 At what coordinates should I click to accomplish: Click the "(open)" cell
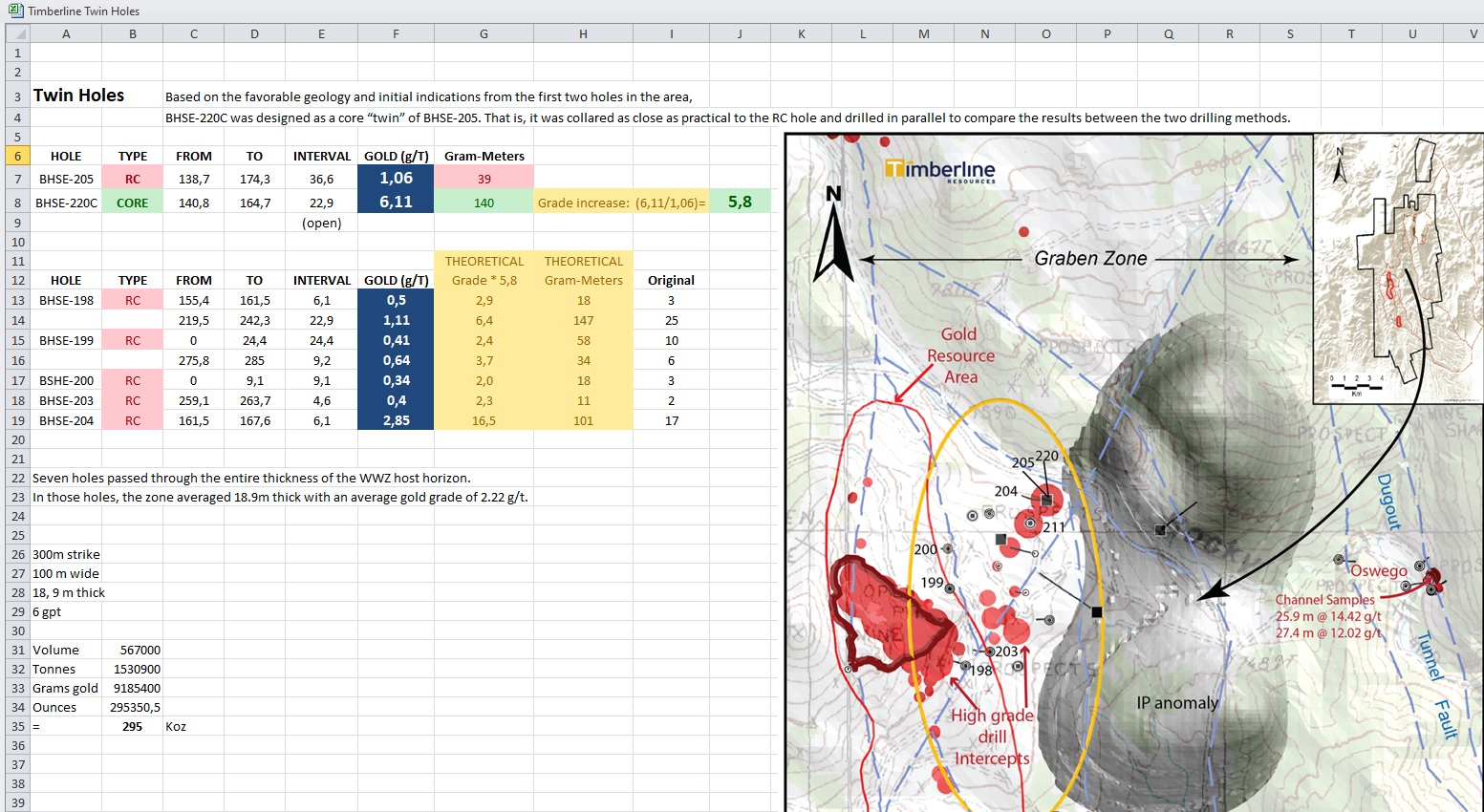point(321,223)
